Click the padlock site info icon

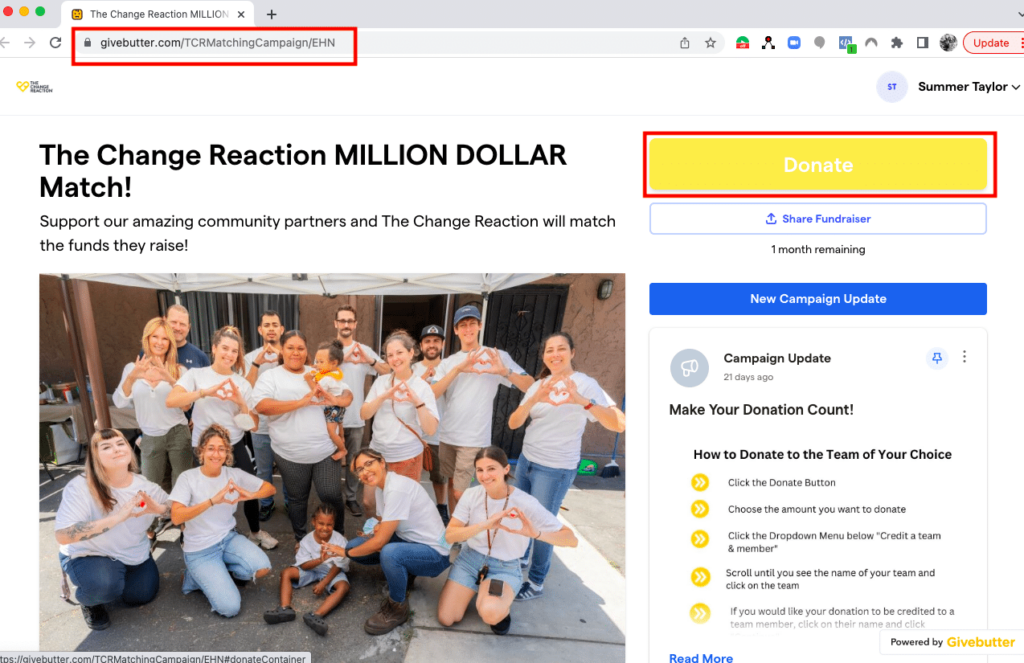click(x=87, y=42)
